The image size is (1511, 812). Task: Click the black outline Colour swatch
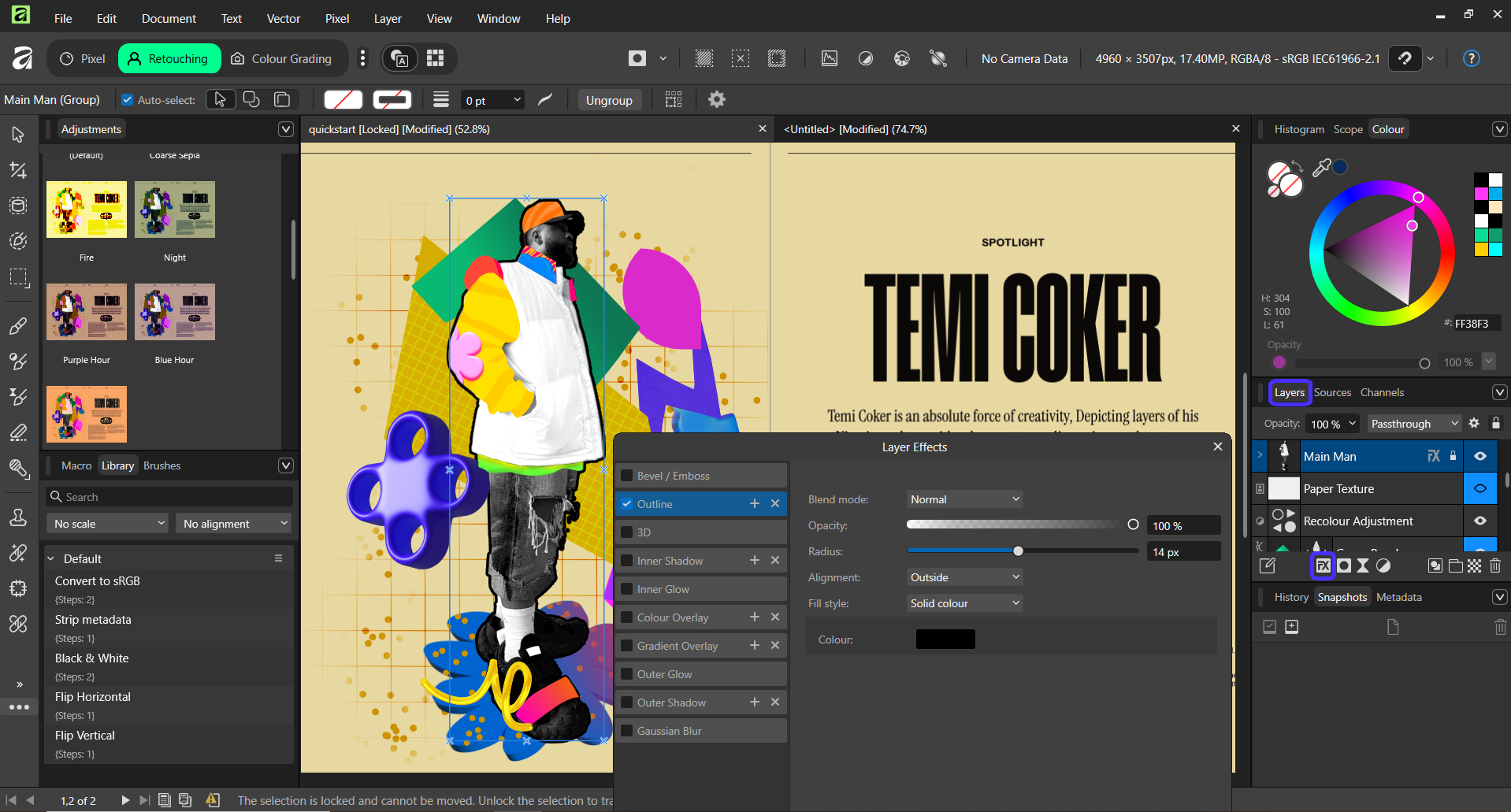click(x=945, y=640)
